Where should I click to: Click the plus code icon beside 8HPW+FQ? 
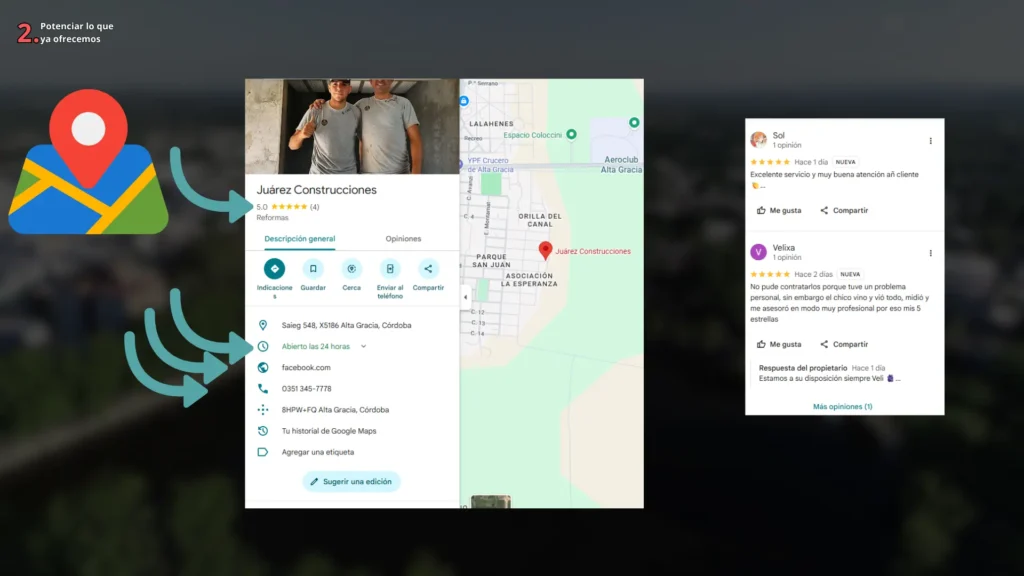click(263, 409)
